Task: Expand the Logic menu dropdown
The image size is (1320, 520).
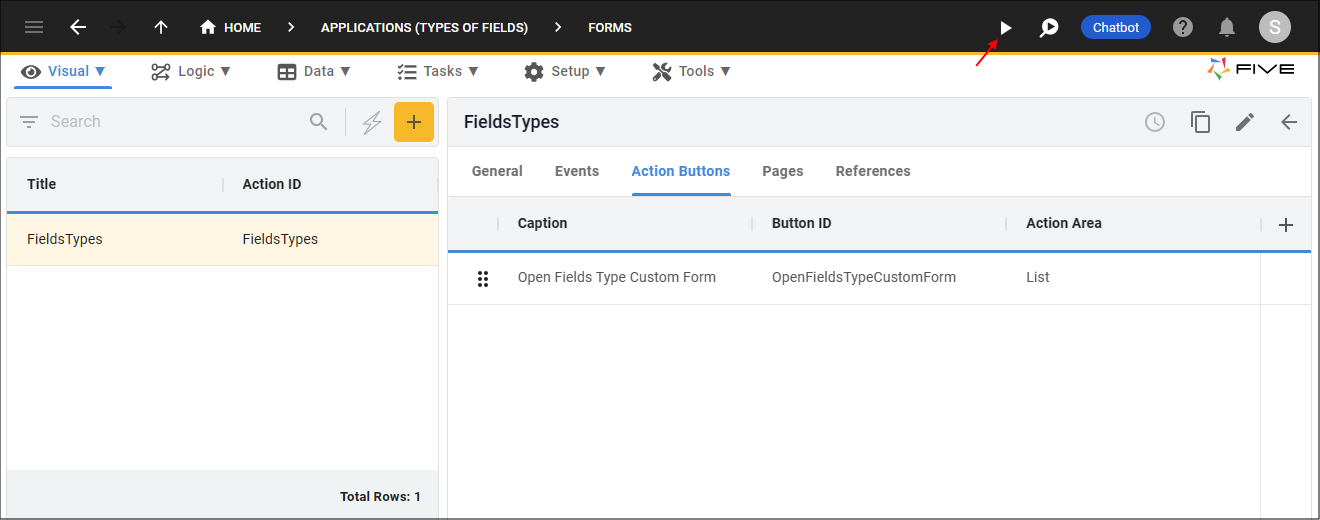Action: (x=191, y=71)
